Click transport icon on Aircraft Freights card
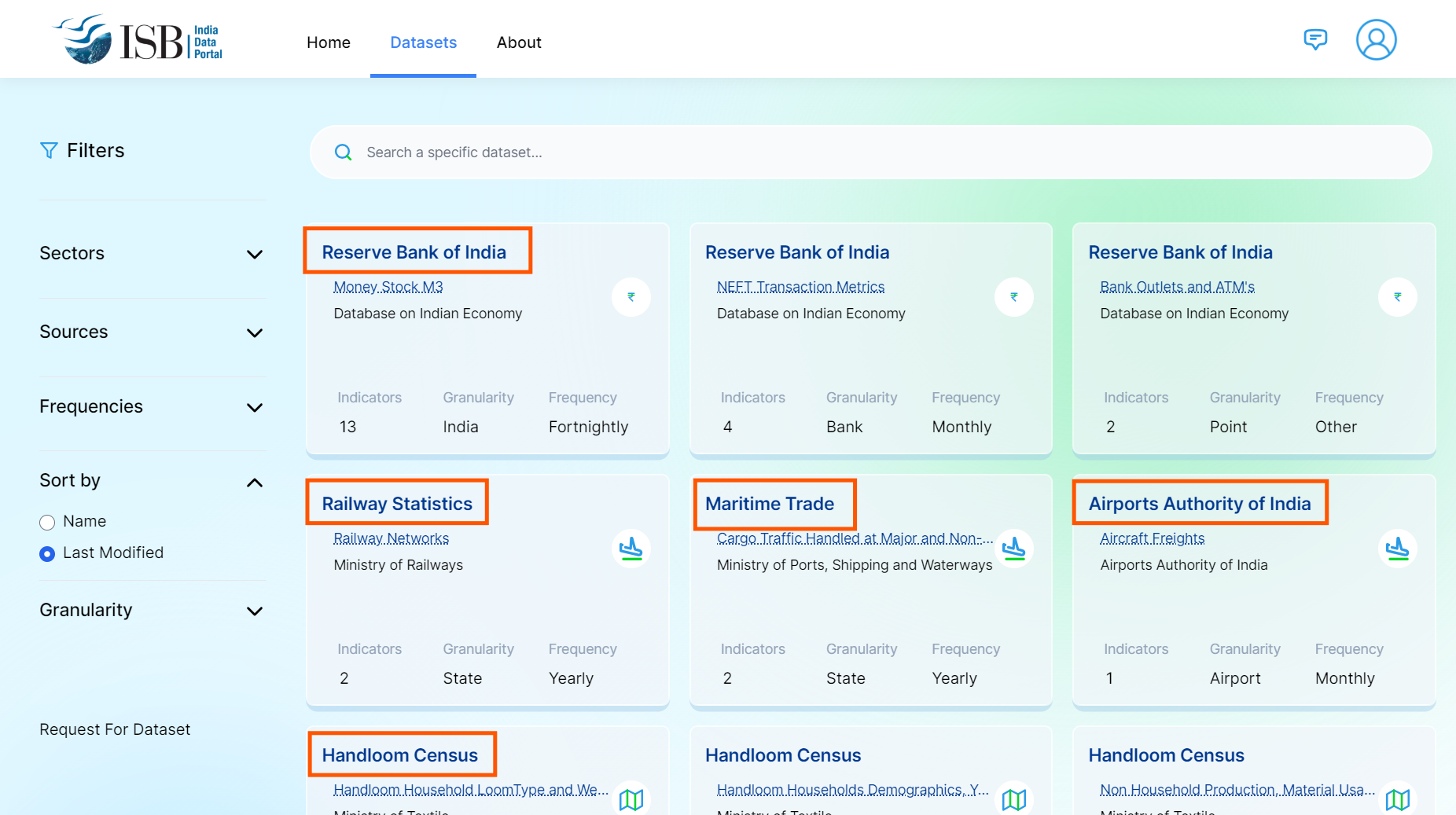Screen dimensions: 1456x815 [1397, 549]
